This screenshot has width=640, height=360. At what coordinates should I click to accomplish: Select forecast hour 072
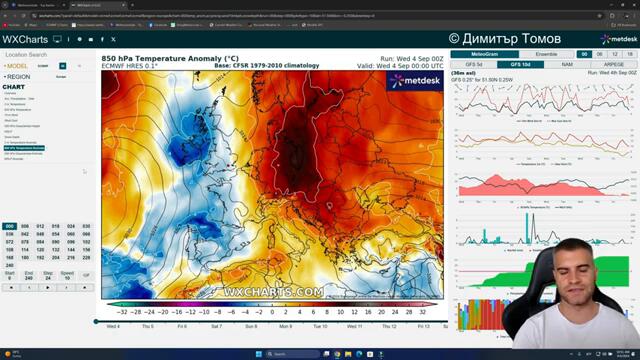[9, 242]
